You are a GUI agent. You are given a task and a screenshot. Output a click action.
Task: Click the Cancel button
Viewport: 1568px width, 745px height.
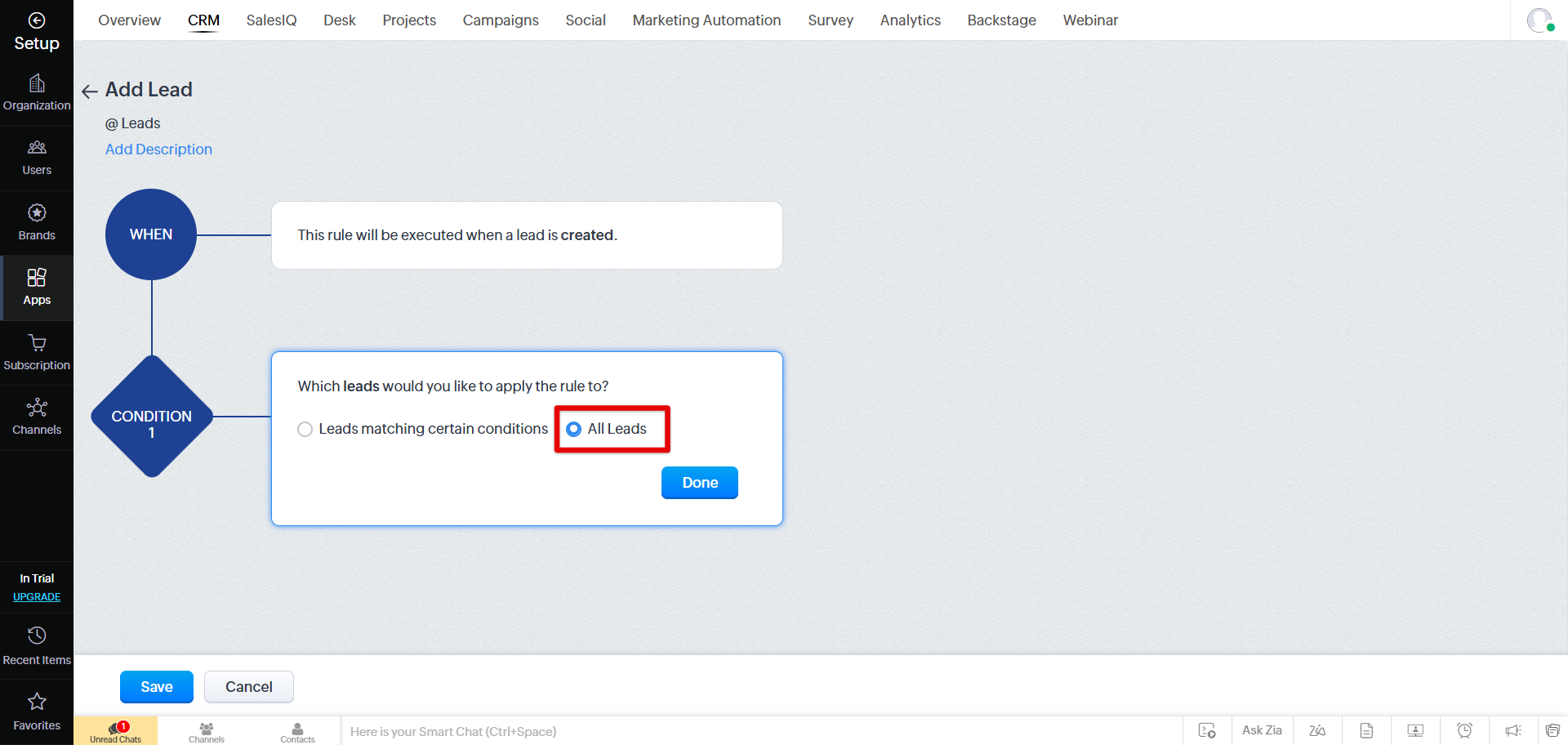(249, 687)
